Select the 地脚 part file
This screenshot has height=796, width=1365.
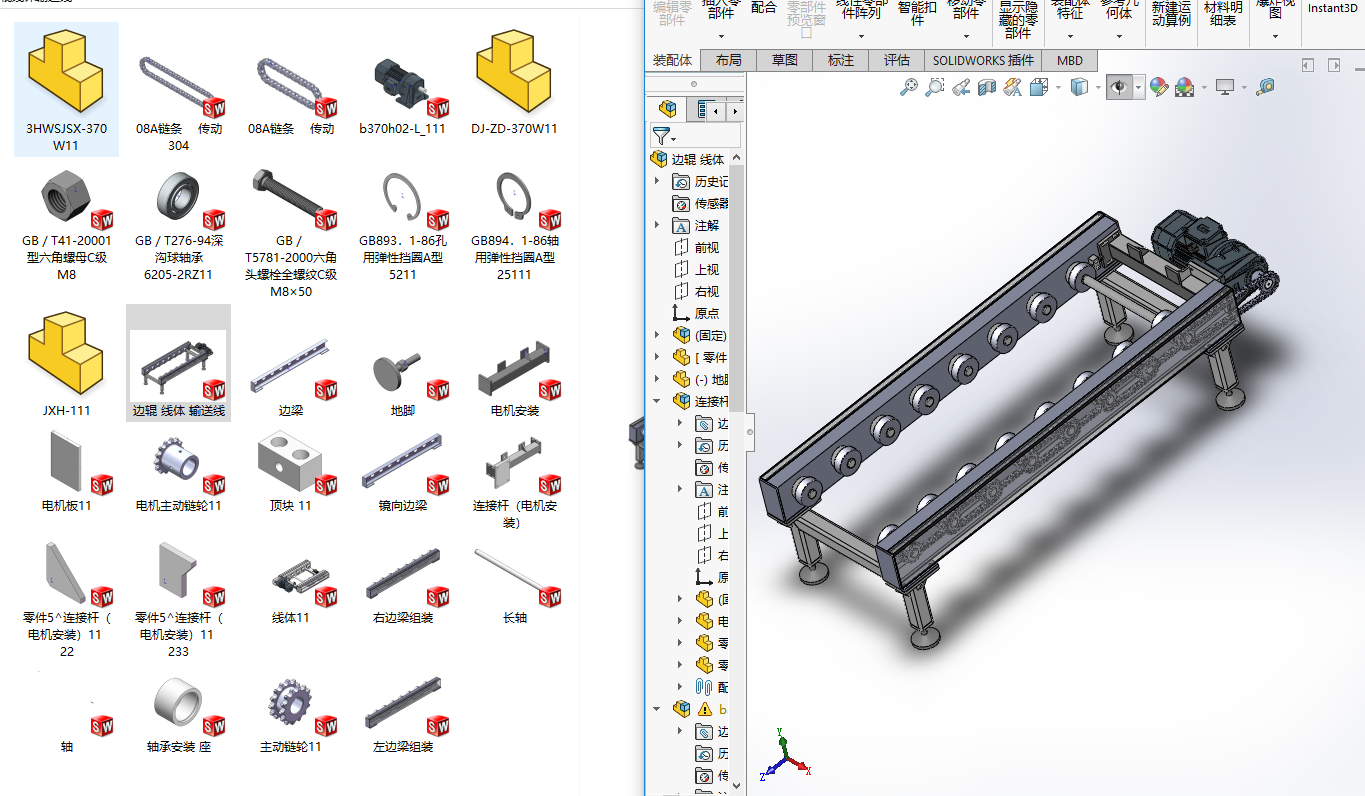pyautogui.click(x=403, y=380)
